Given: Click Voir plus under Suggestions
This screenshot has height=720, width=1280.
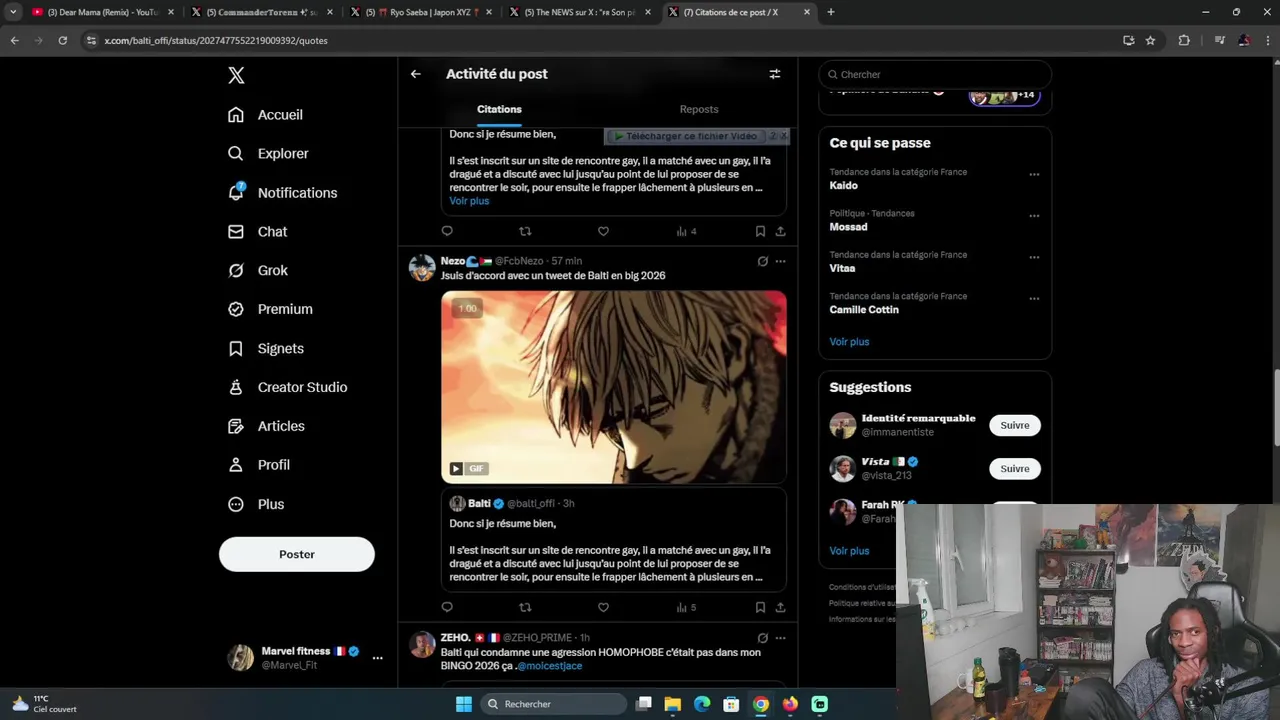Looking at the screenshot, I should (x=849, y=551).
